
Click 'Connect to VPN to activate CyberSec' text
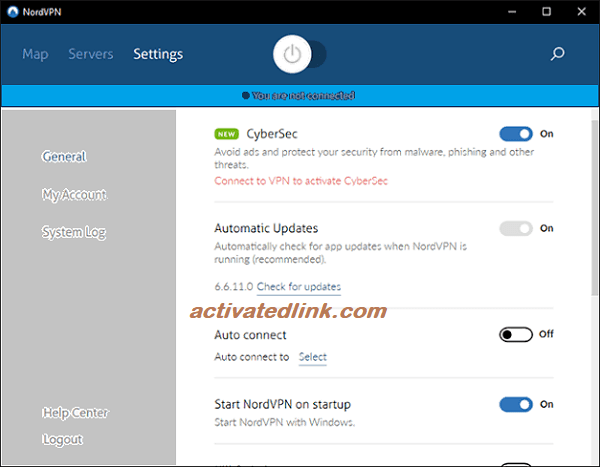(x=301, y=181)
